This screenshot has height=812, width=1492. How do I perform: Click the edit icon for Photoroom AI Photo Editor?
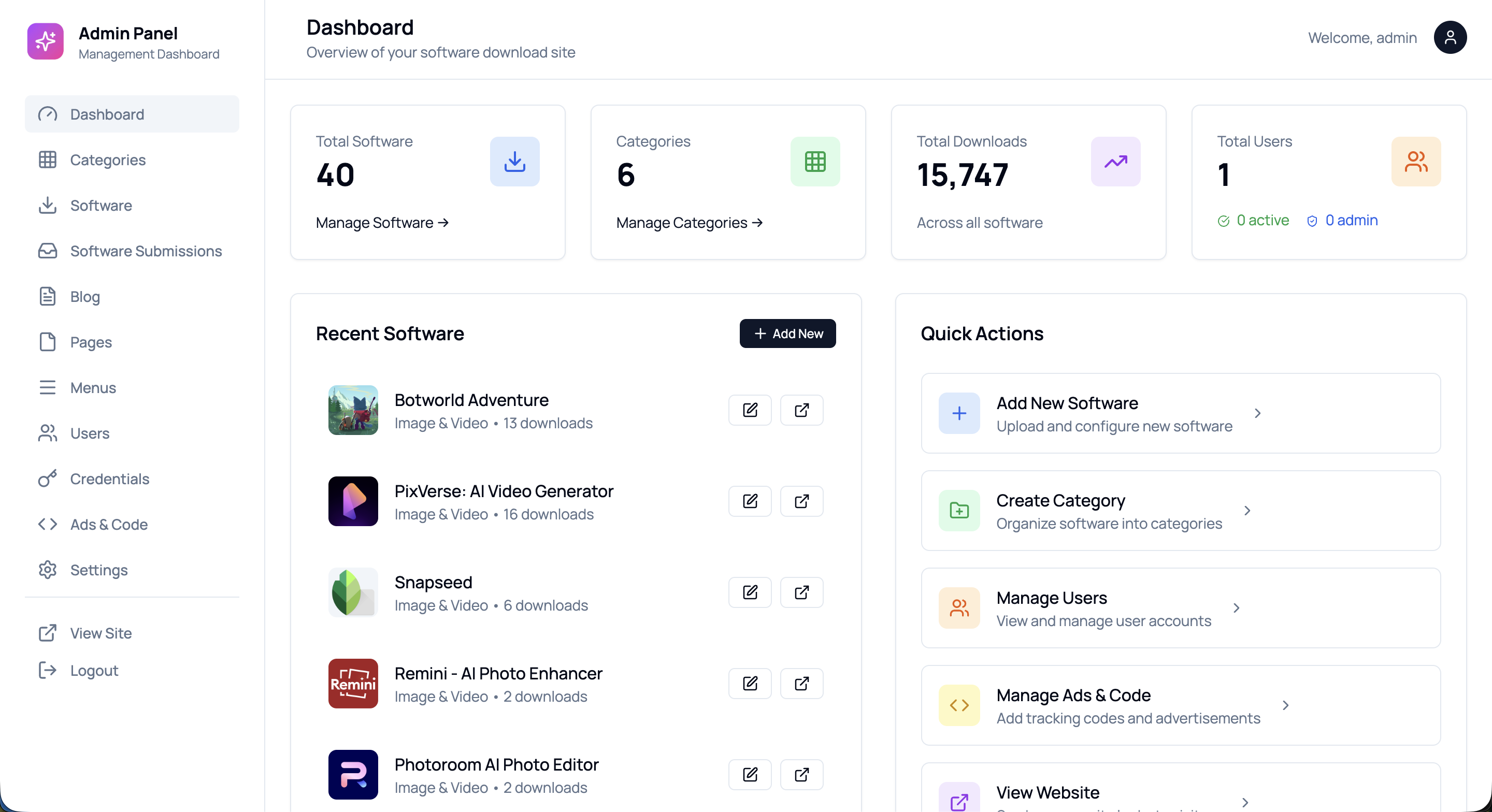[x=750, y=774]
